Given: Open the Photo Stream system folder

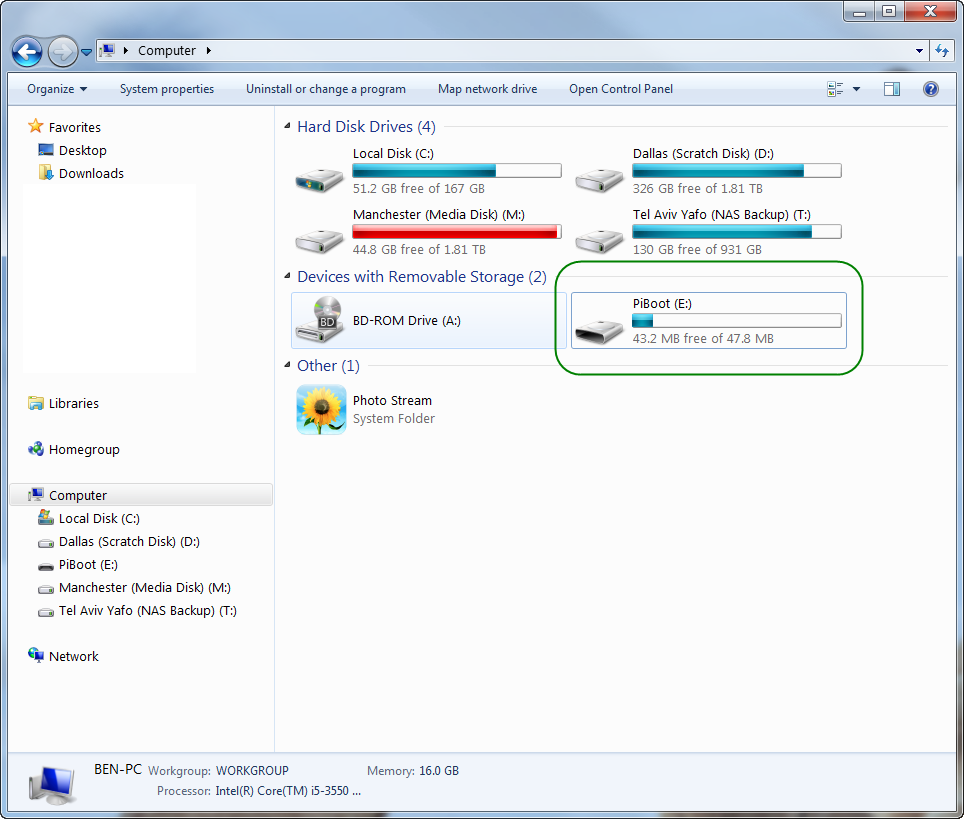Looking at the screenshot, I should 321,409.
